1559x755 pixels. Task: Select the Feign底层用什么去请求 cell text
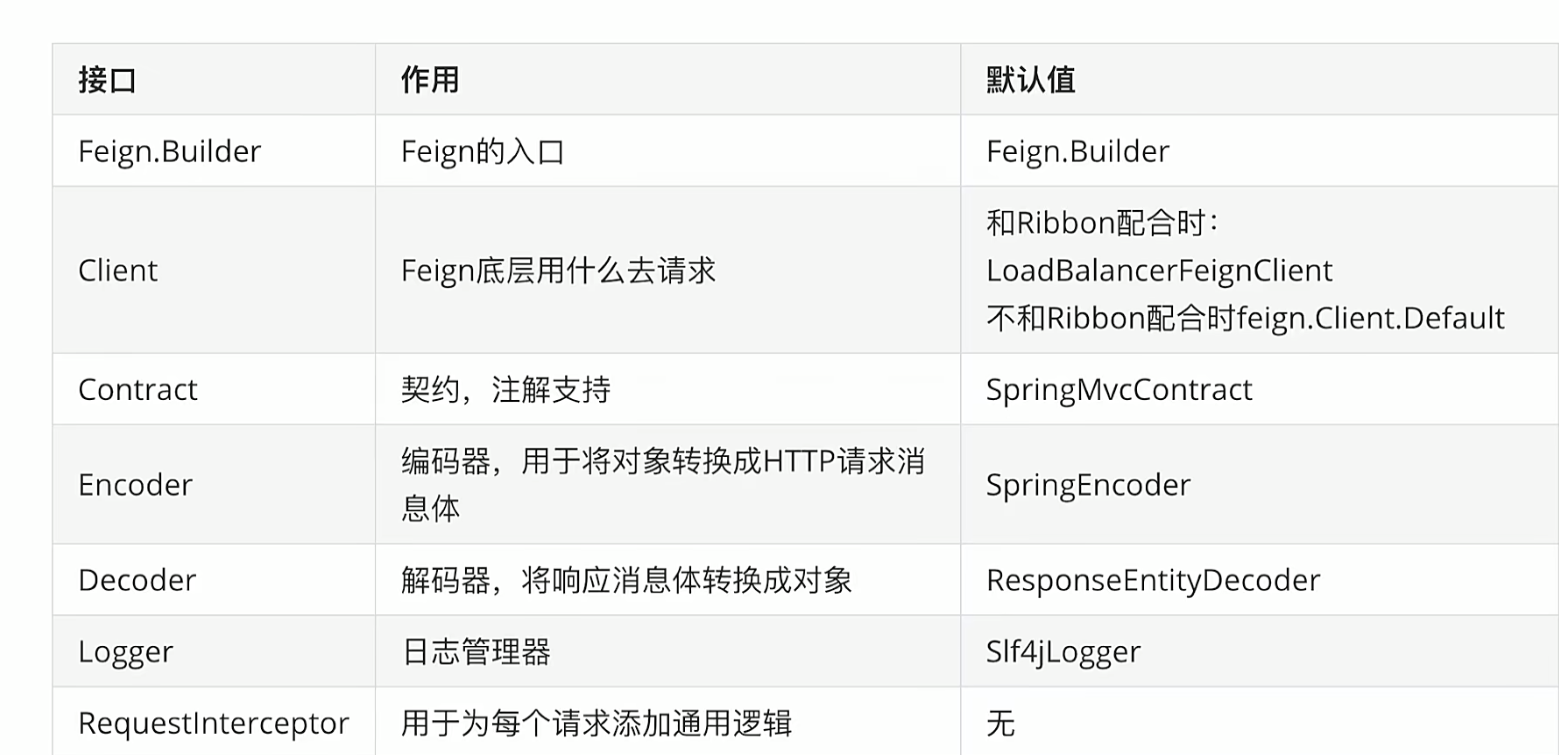pos(558,271)
